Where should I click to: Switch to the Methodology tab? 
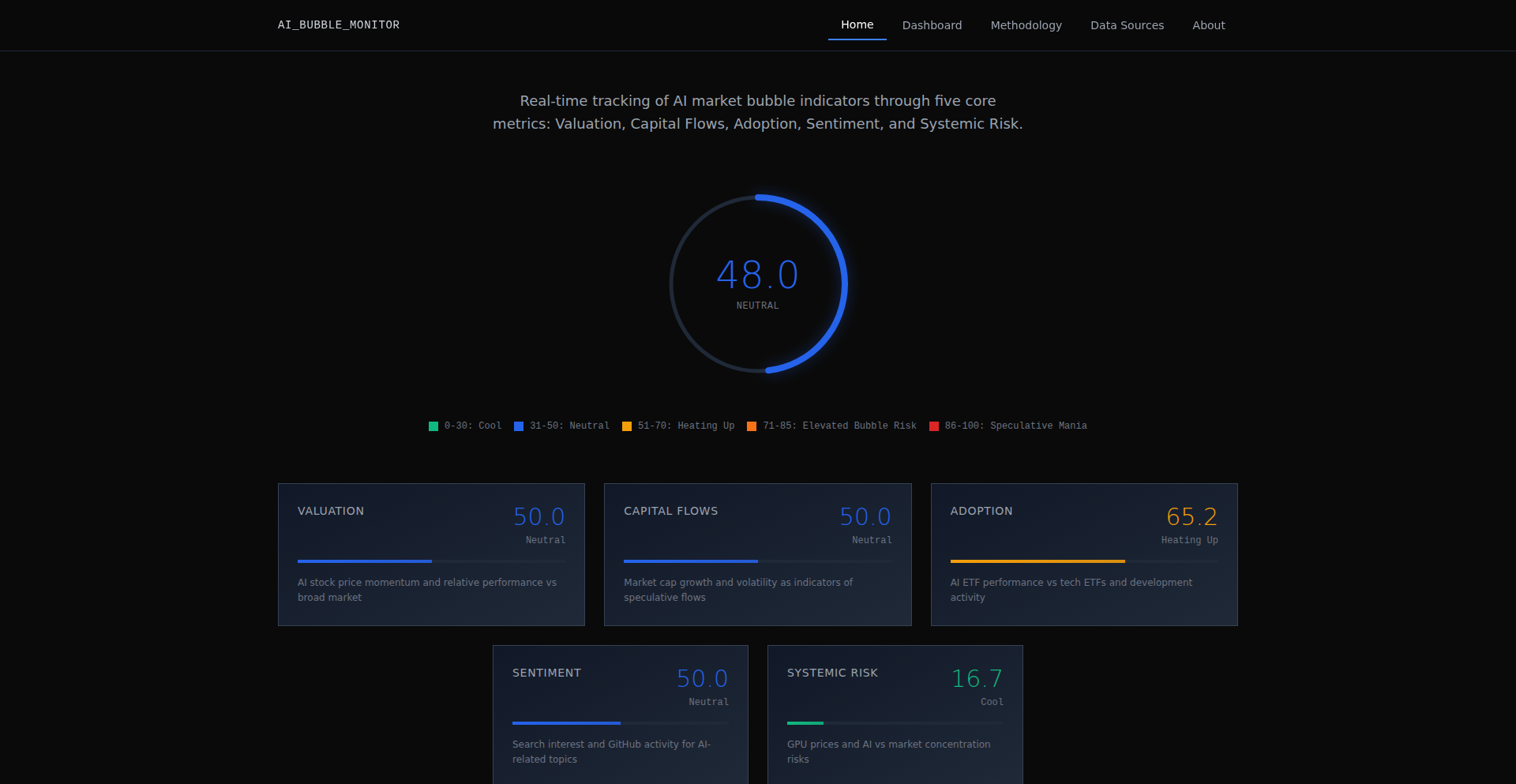click(1026, 24)
